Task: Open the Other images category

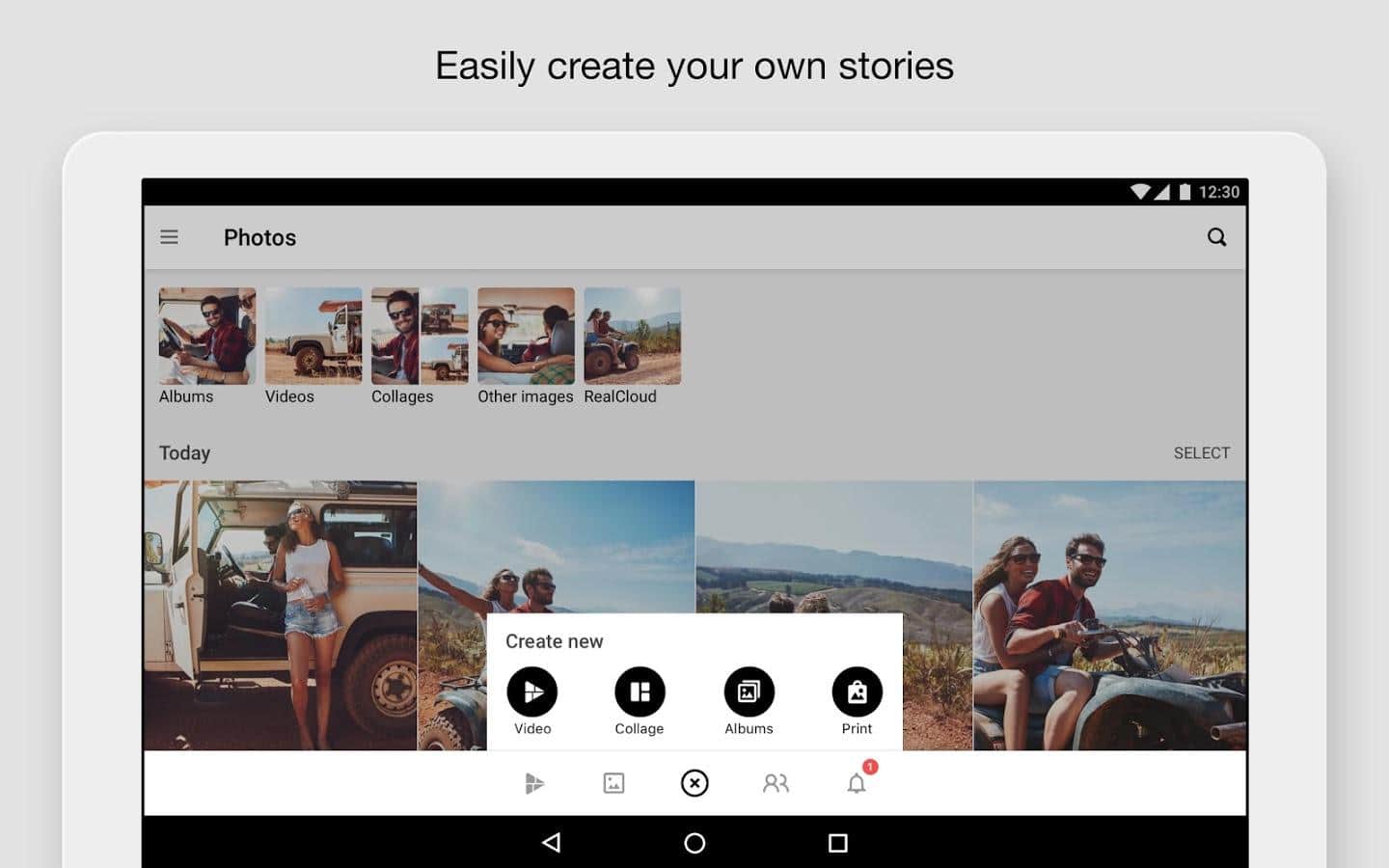Action: [526, 336]
